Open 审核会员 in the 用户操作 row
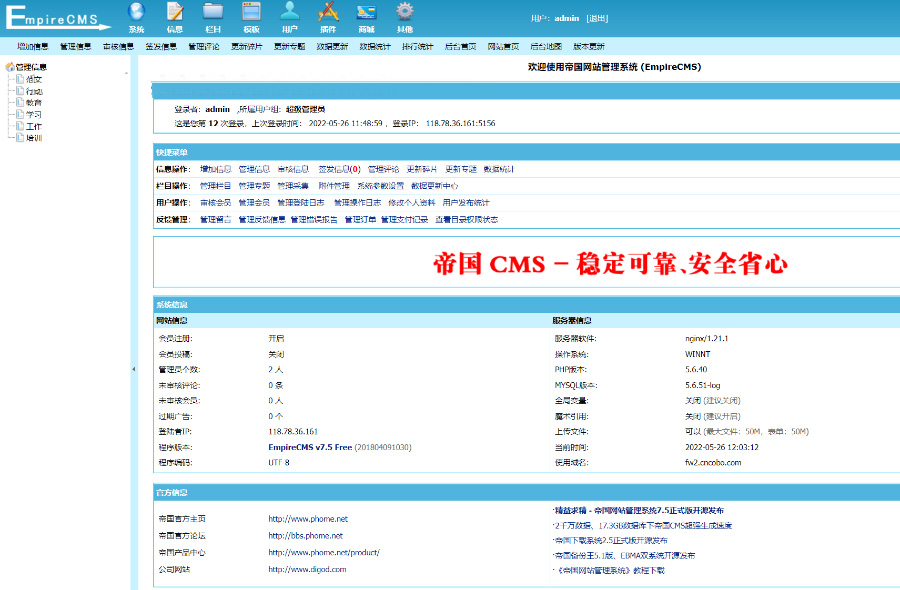 (215, 203)
